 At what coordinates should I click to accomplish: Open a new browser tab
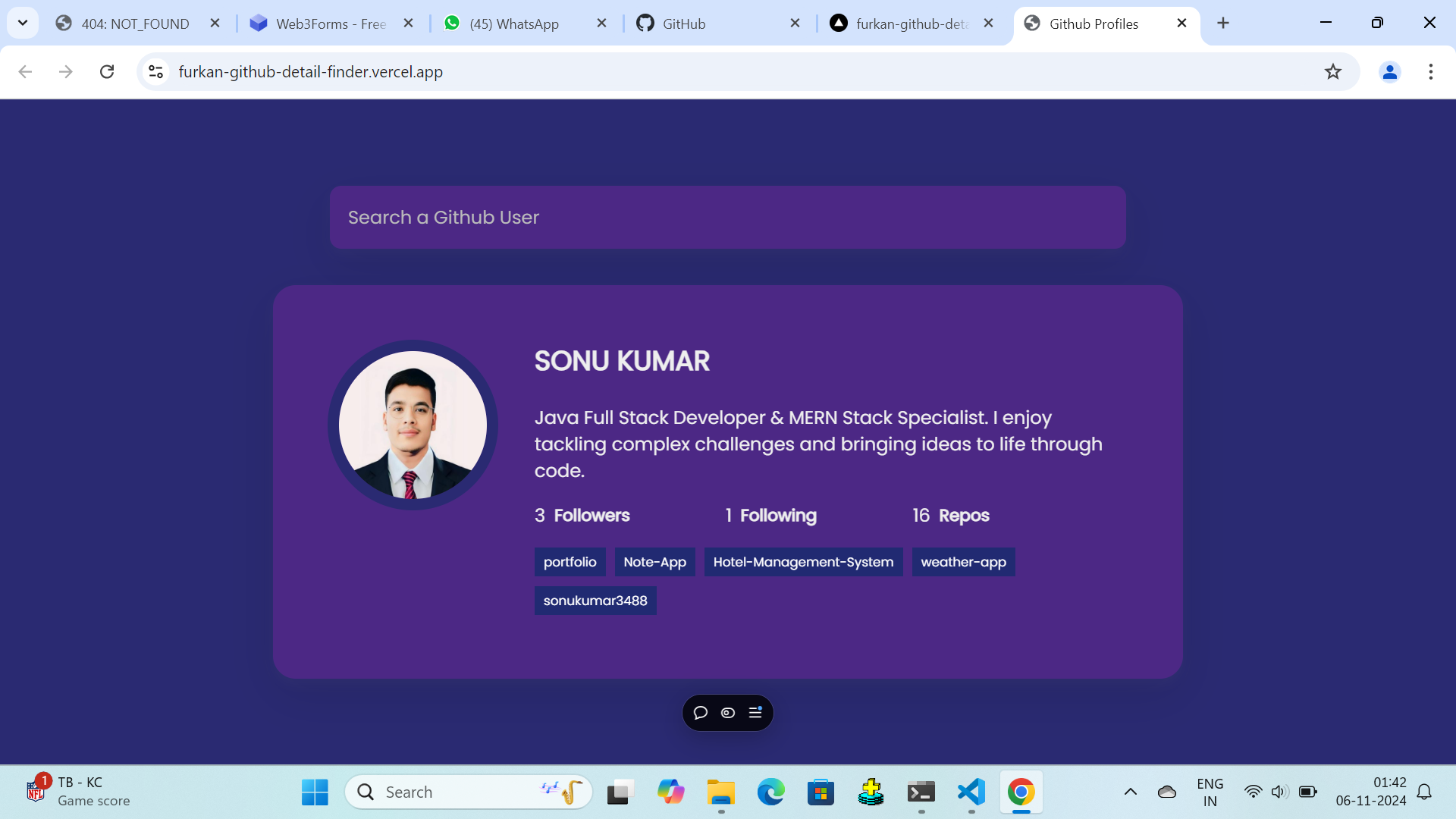pyautogui.click(x=1223, y=24)
